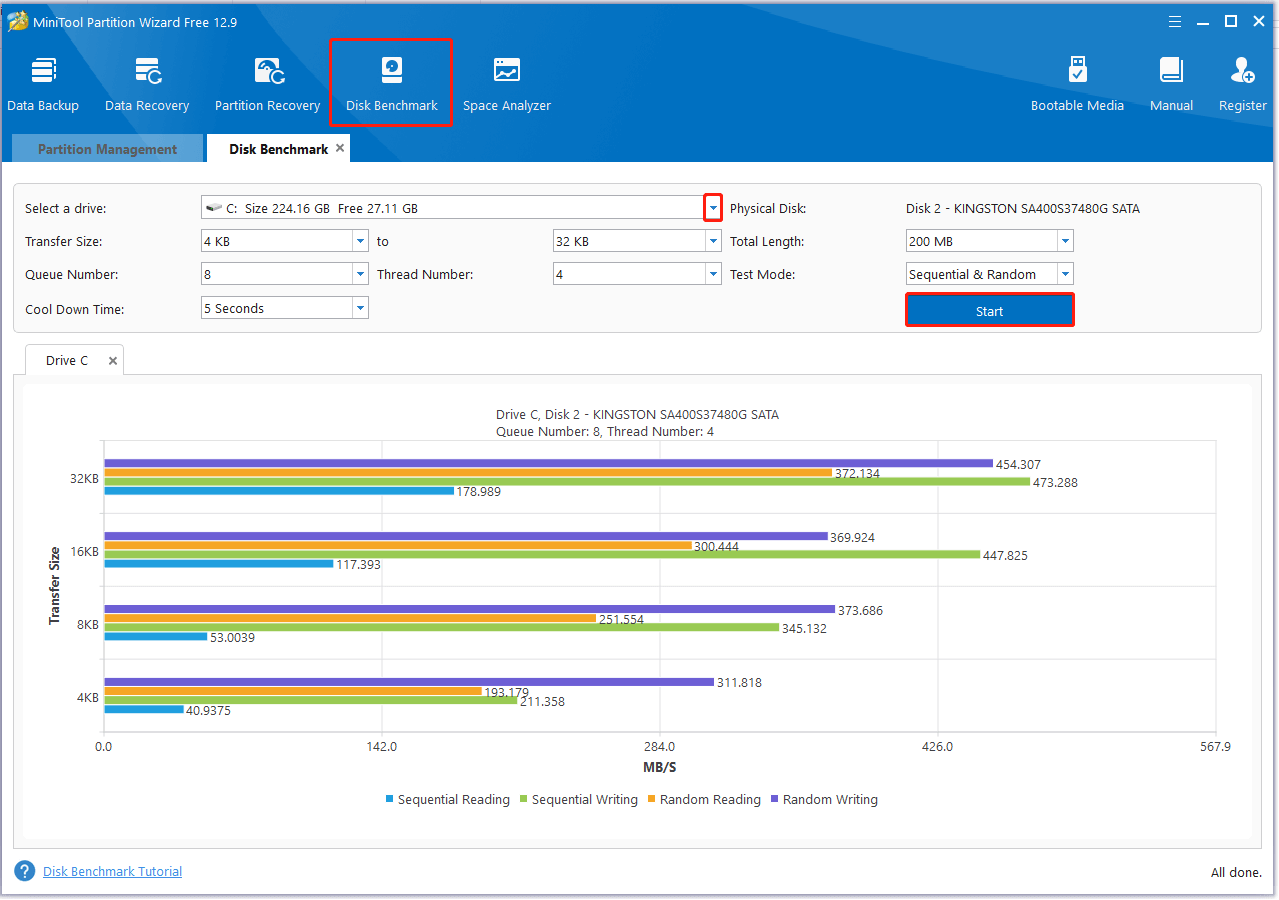Toggle the Sequential Reading legend swatch
Viewport: 1279px width, 900px height.
[390, 800]
